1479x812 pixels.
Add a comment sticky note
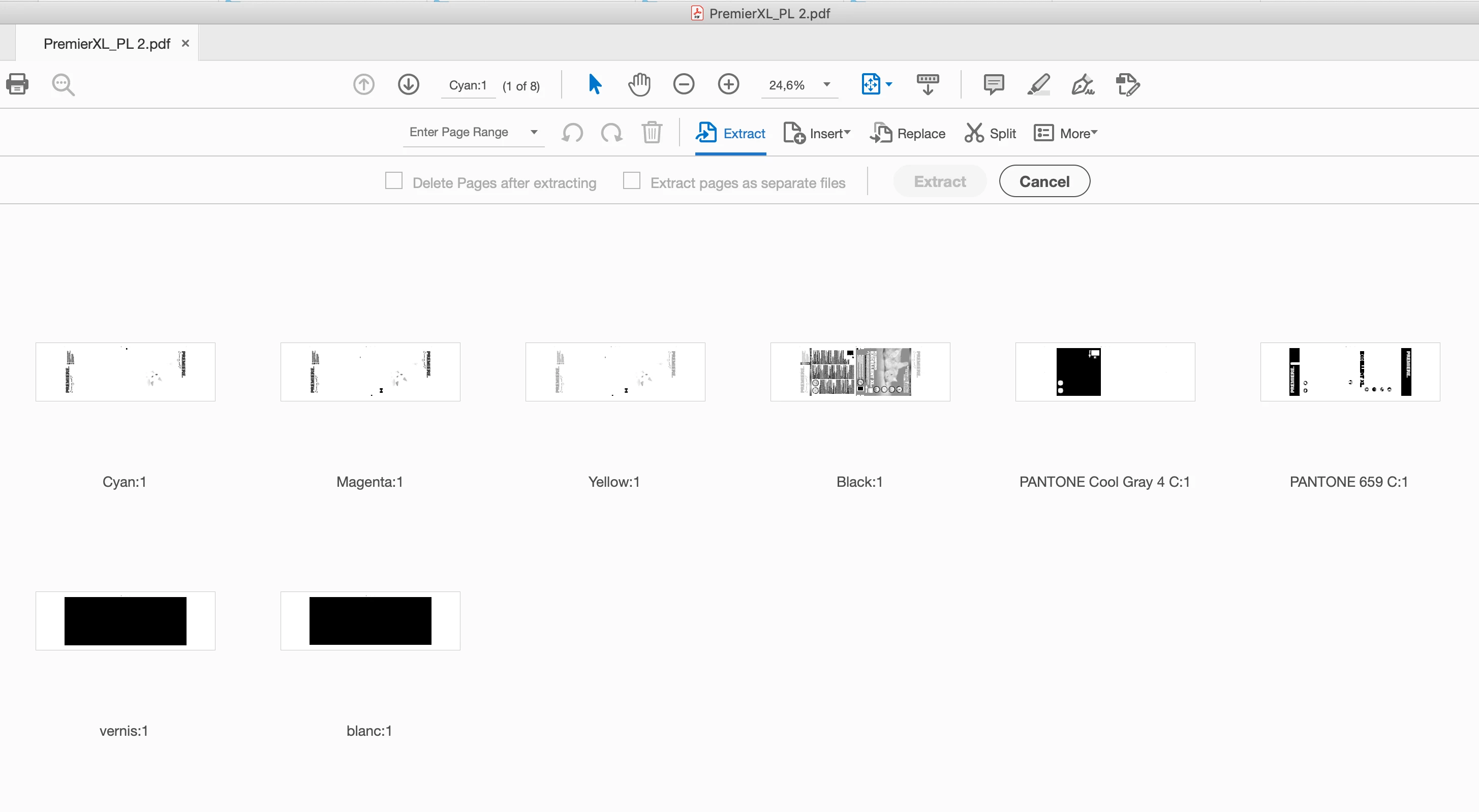993,84
